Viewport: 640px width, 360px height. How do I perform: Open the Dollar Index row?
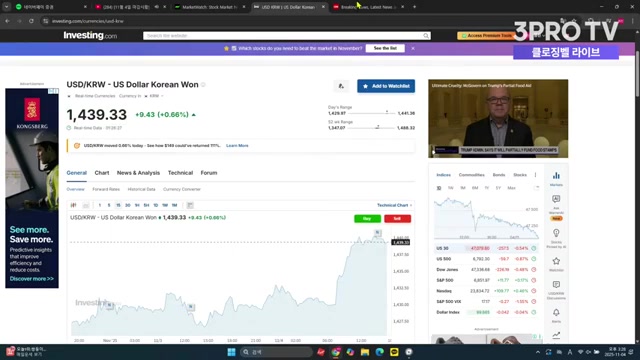tap(486, 312)
